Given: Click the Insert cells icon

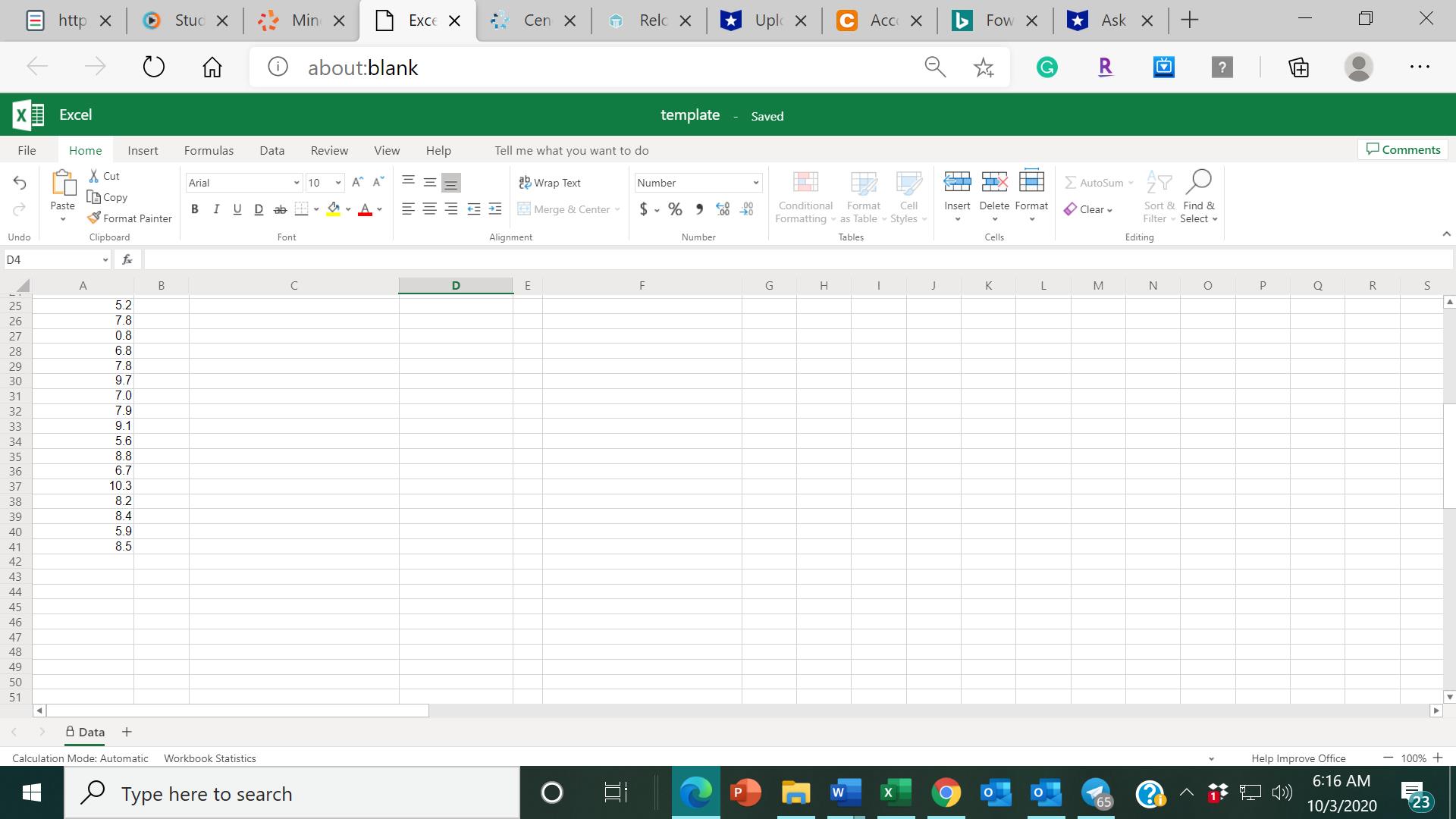Looking at the screenshot, I should tap(957, 182).
